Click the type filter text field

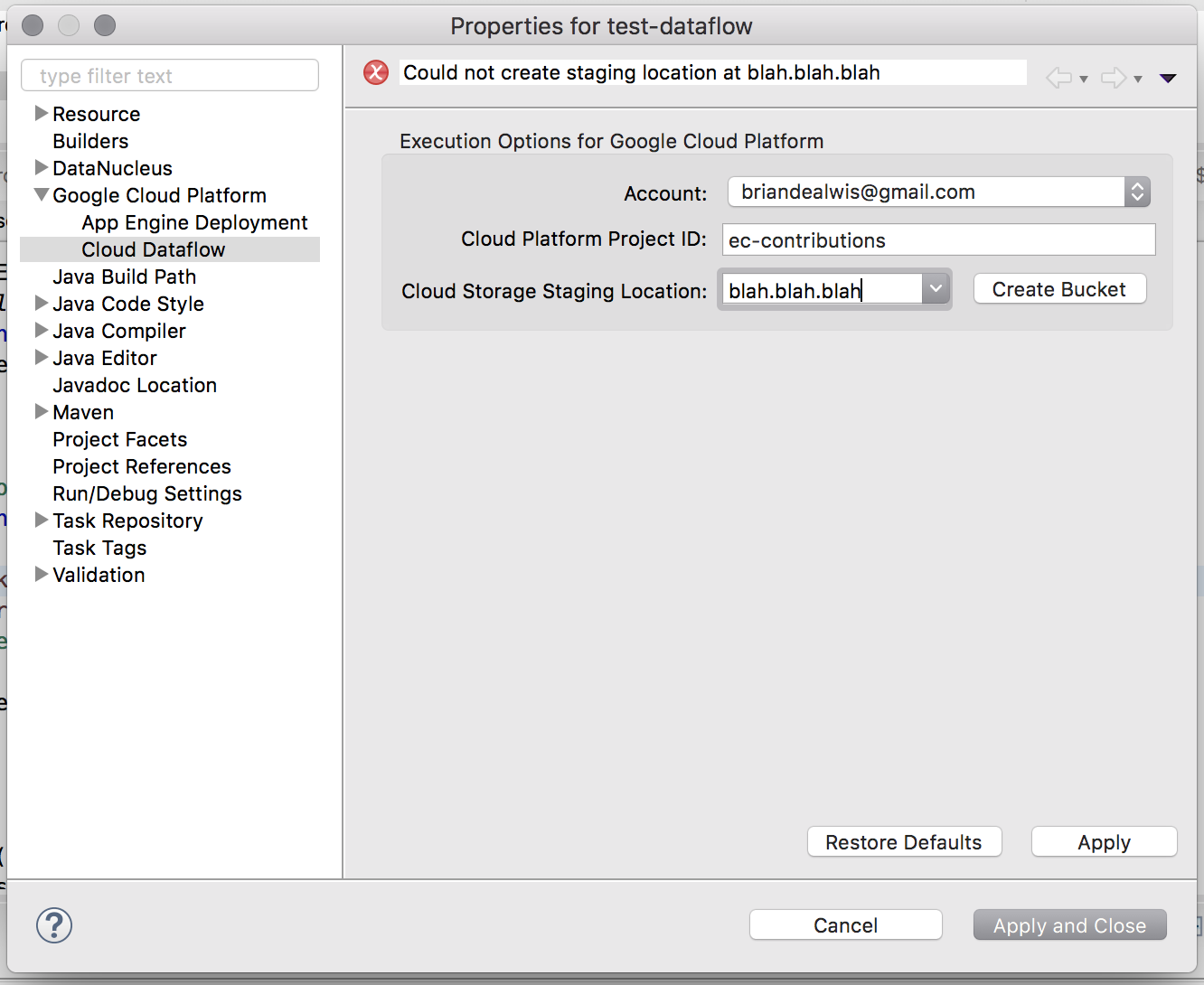point(169,75)
